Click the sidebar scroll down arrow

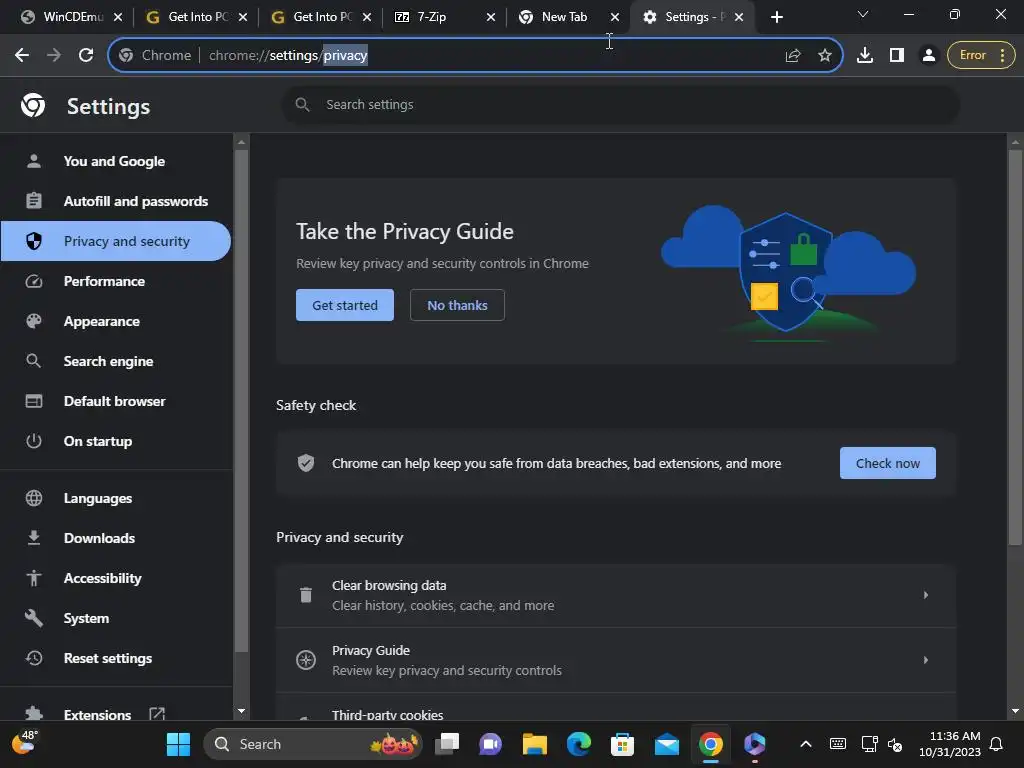click(x=241, y=711)
